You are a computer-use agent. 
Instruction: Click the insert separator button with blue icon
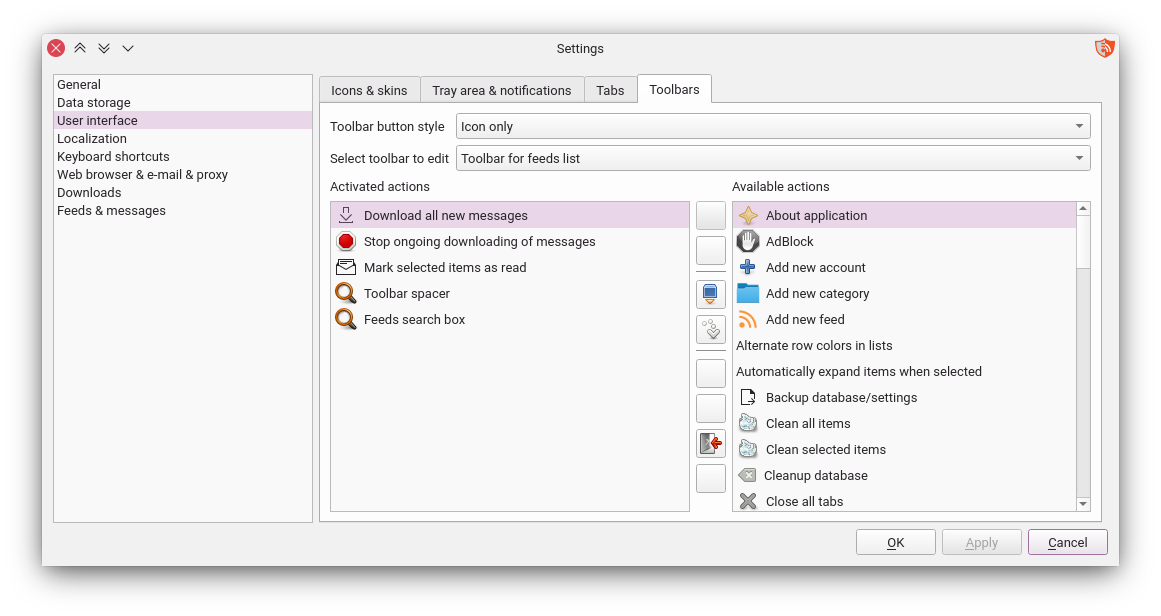pyautogui.click(x=711, y=294)
